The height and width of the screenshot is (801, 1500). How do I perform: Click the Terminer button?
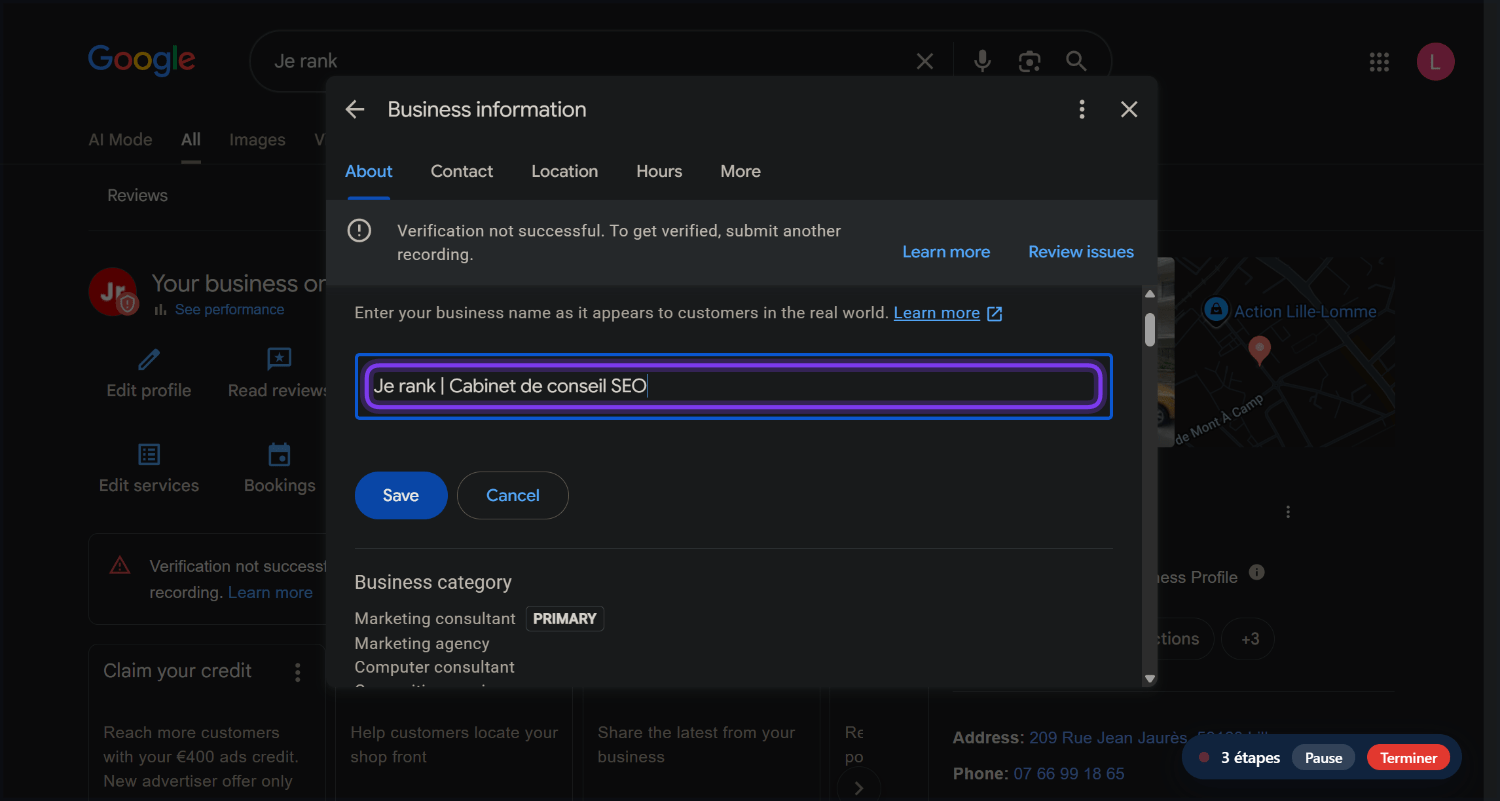tap(1408, 758)
